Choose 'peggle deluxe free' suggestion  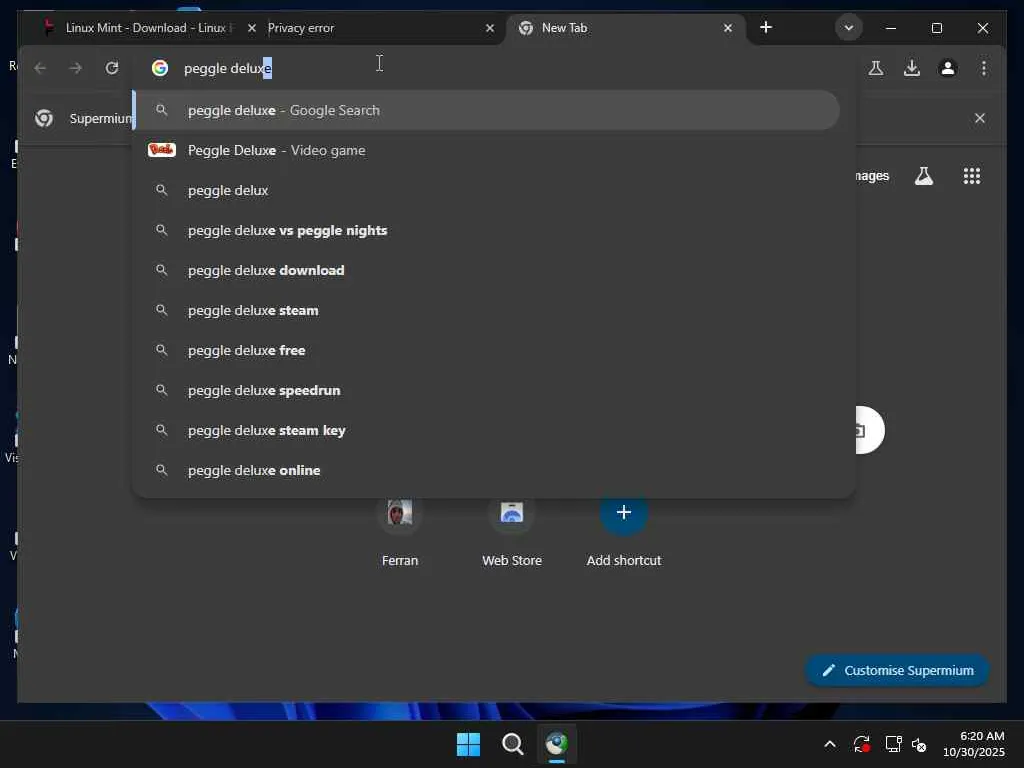pos(487,350)
